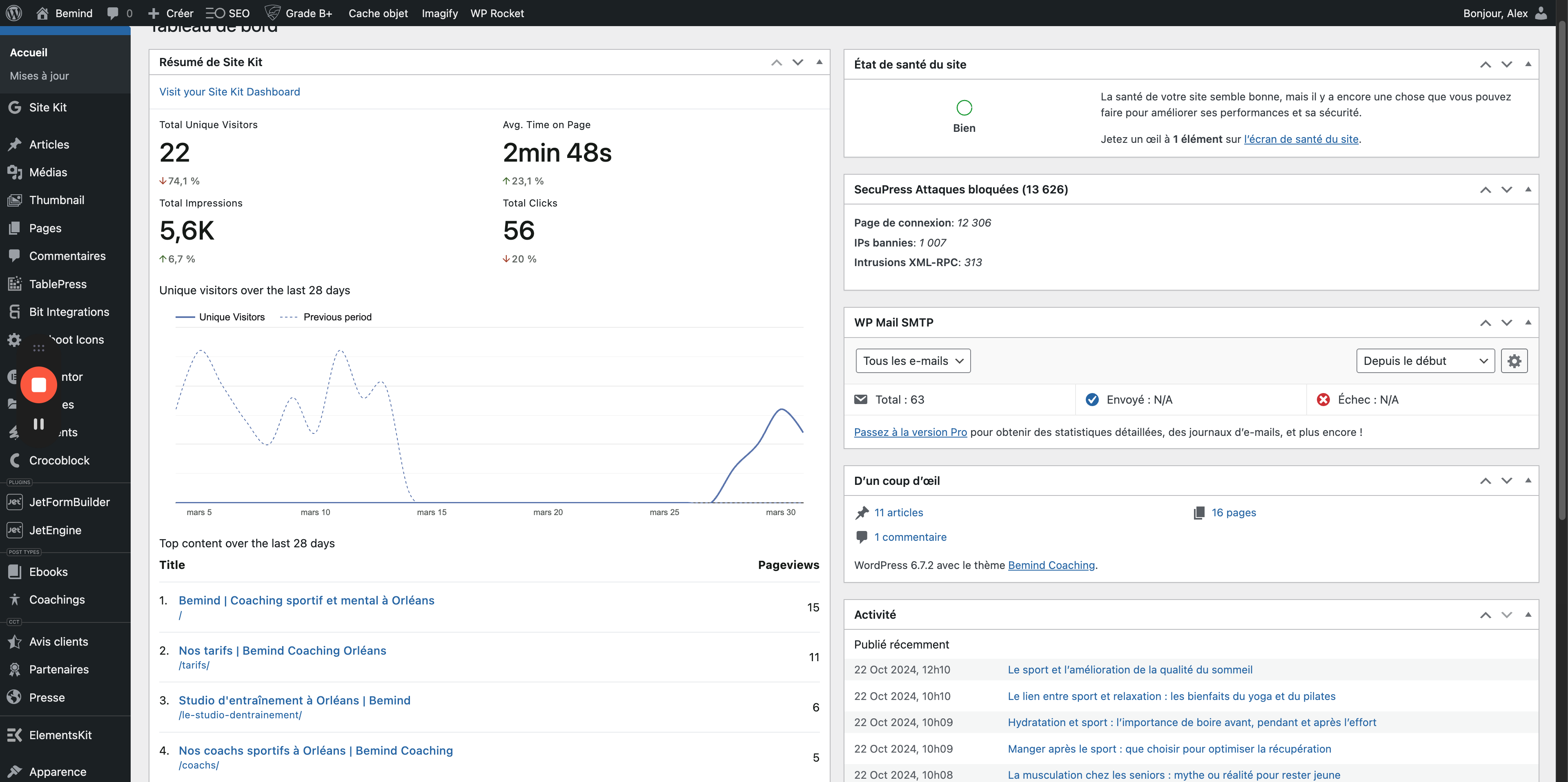Click the JetFormBuilder icon in sidebar
Screen dimensions: 1568x782
(15, 502)
